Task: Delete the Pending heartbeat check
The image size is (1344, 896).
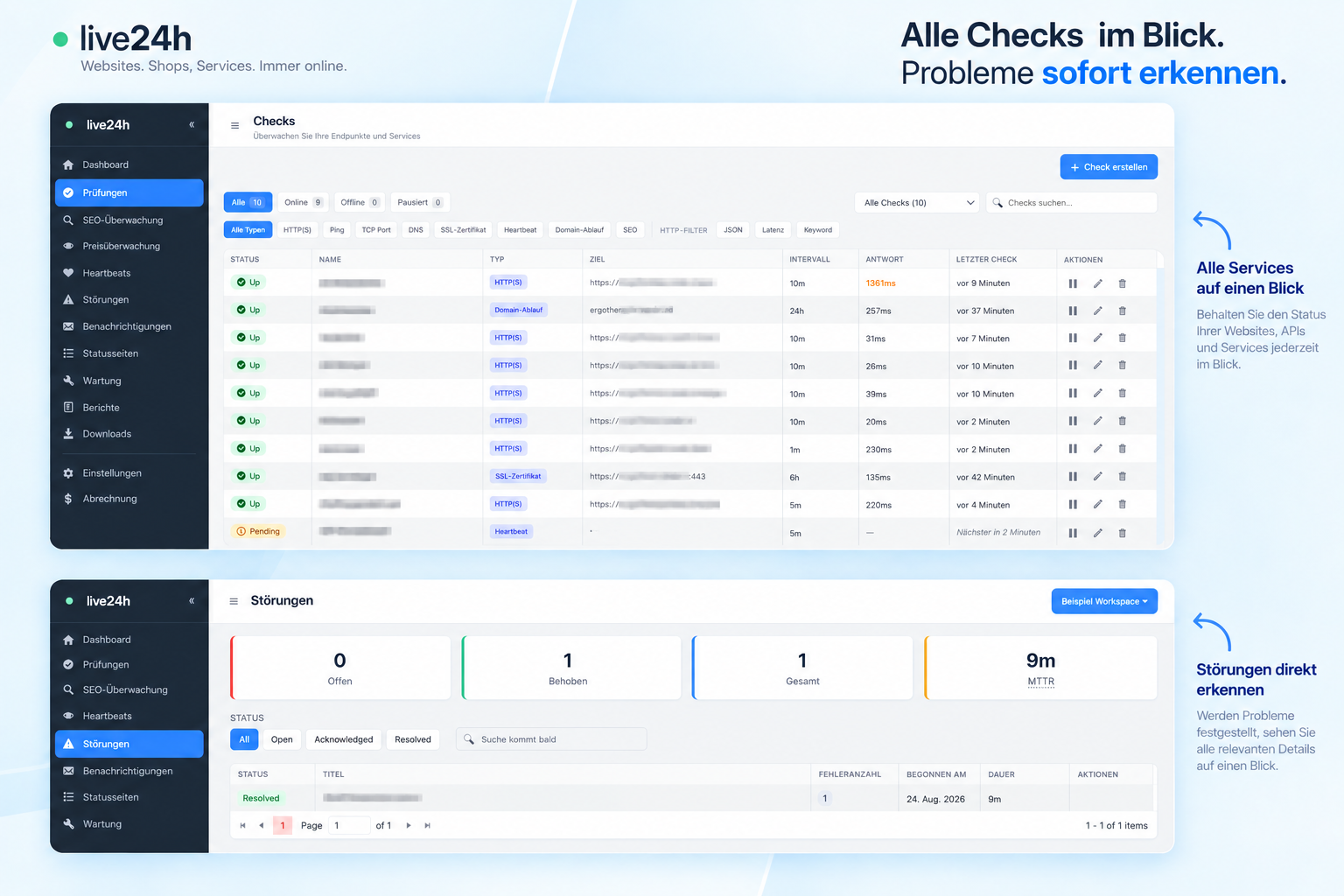Action: click(1123, 533)
